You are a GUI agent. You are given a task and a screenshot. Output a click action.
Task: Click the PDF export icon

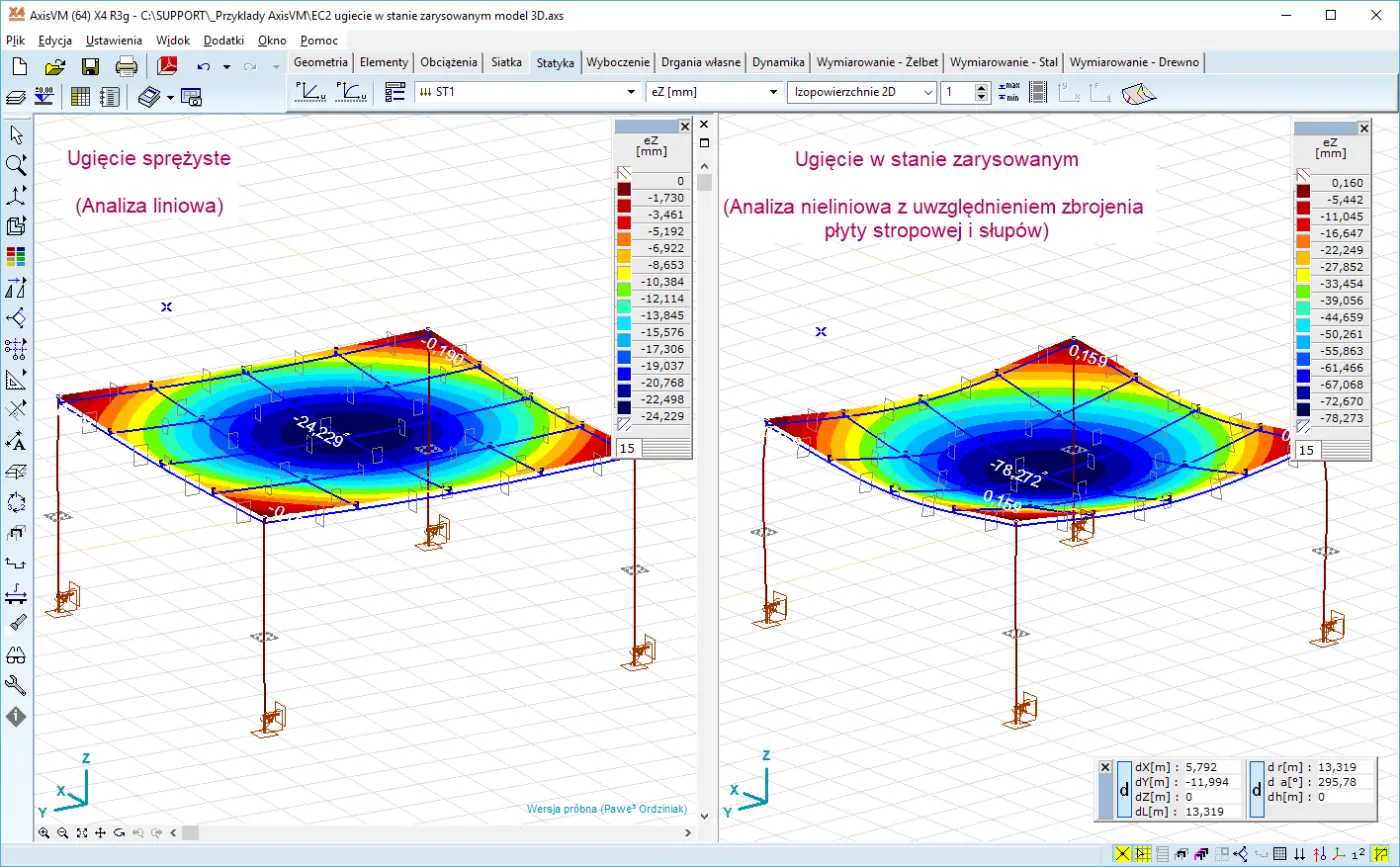click(167, 67)
